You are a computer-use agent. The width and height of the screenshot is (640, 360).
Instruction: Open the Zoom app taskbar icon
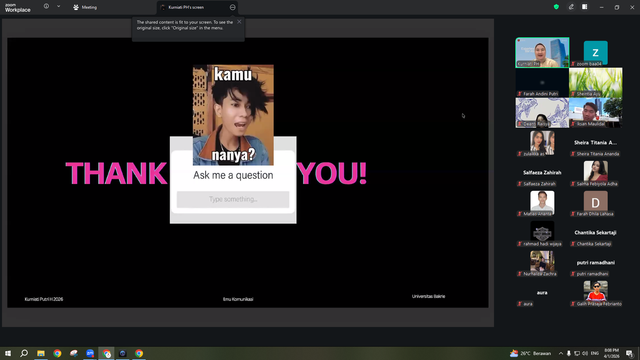point(90,353)
